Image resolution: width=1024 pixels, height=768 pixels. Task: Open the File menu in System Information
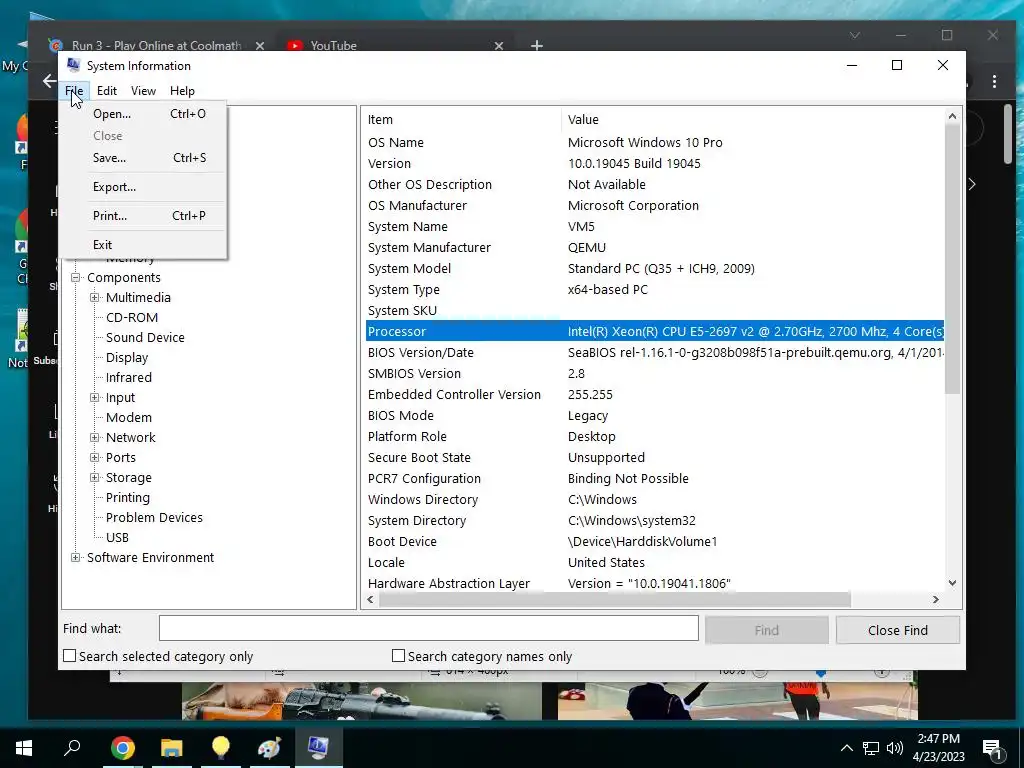(x=74, y=91)
